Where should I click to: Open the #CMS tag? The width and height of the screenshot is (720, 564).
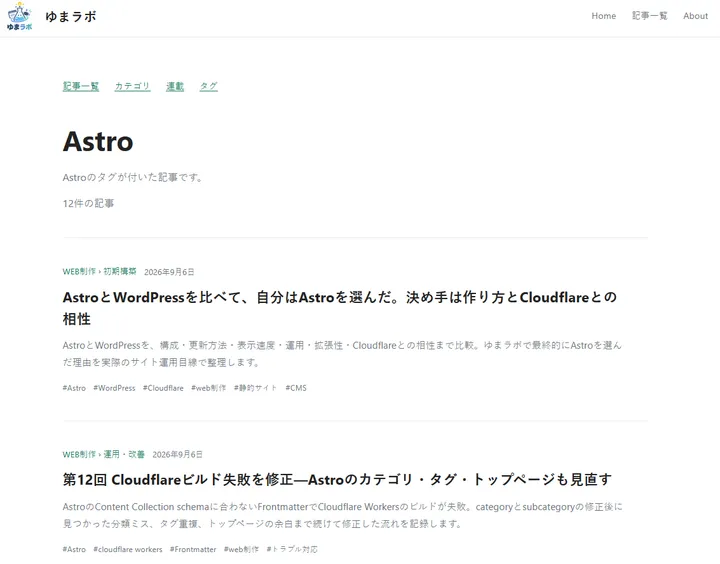(x=296, y=388)
